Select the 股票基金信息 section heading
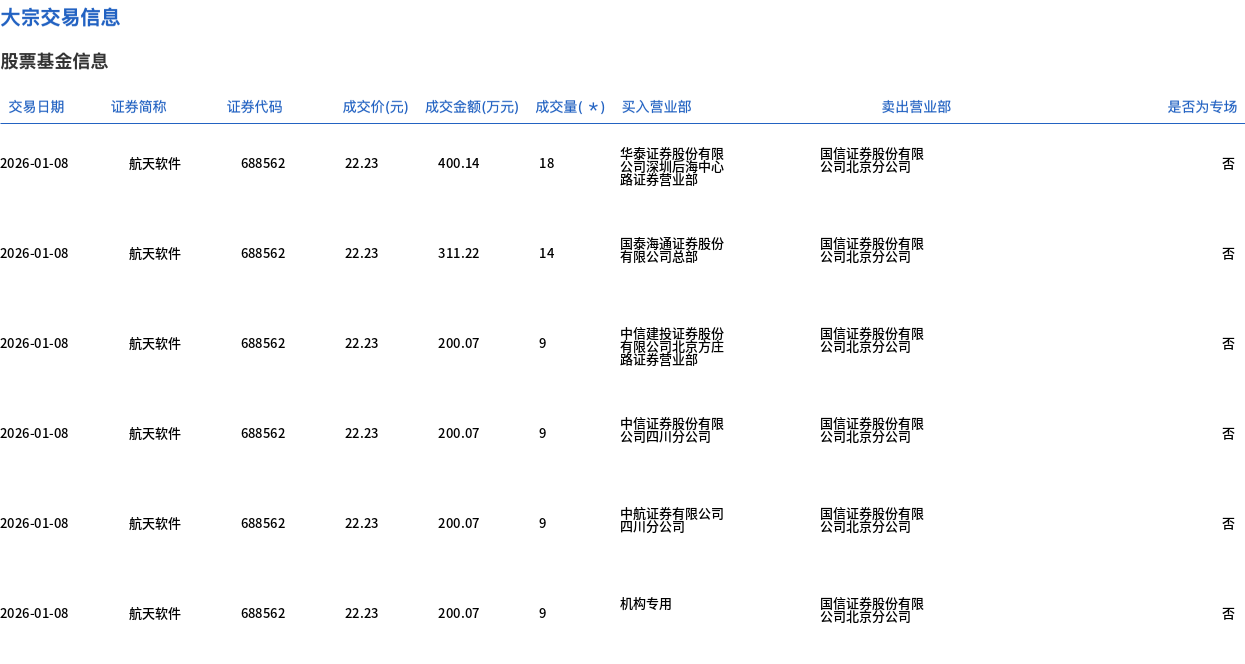1245x664 pixels. (x=54, y=61)
